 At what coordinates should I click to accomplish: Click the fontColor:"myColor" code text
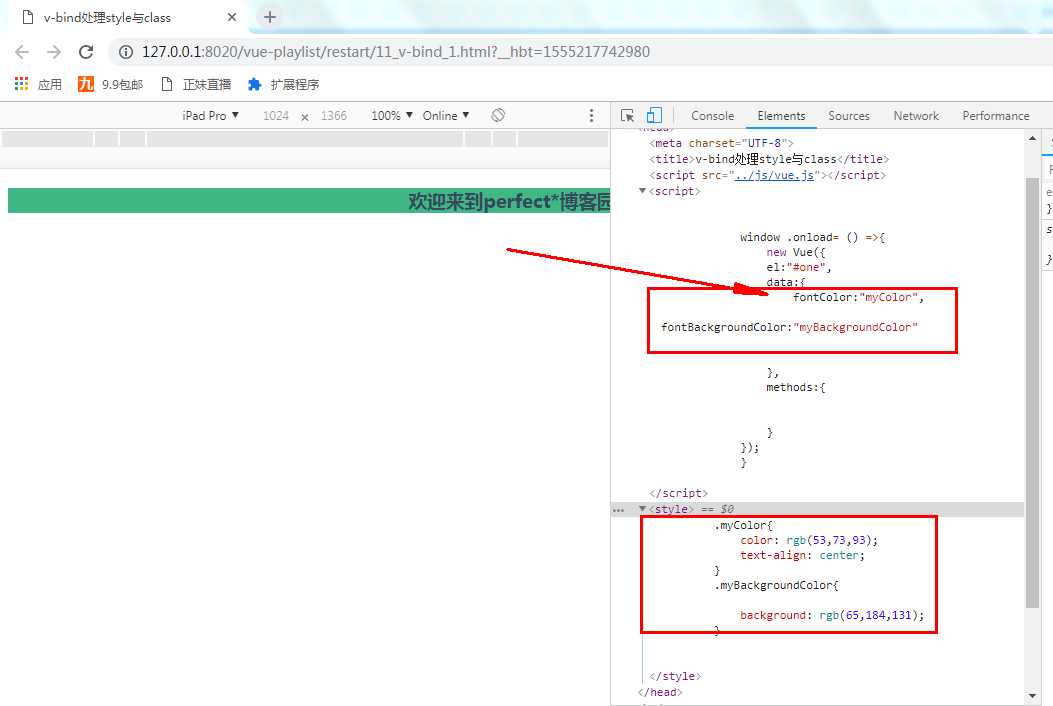pyautogui.click(x=858, y=297)
